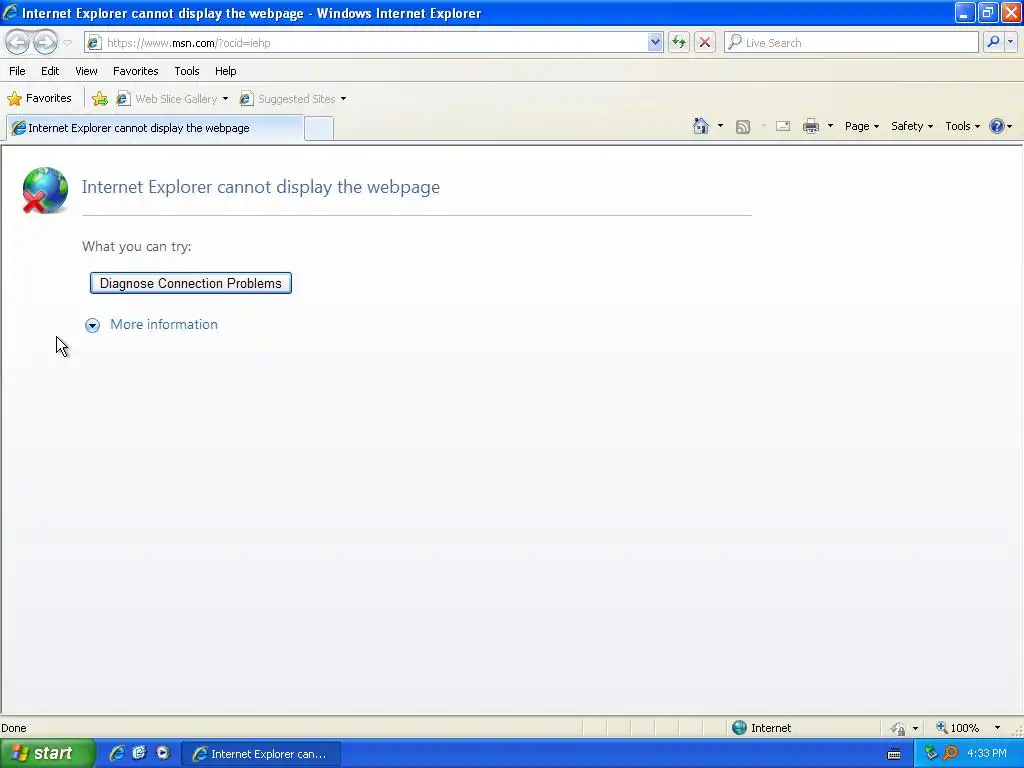Screen dimensions: 1024x768
Task: Click the Home house icon
Action: [701, 126]
